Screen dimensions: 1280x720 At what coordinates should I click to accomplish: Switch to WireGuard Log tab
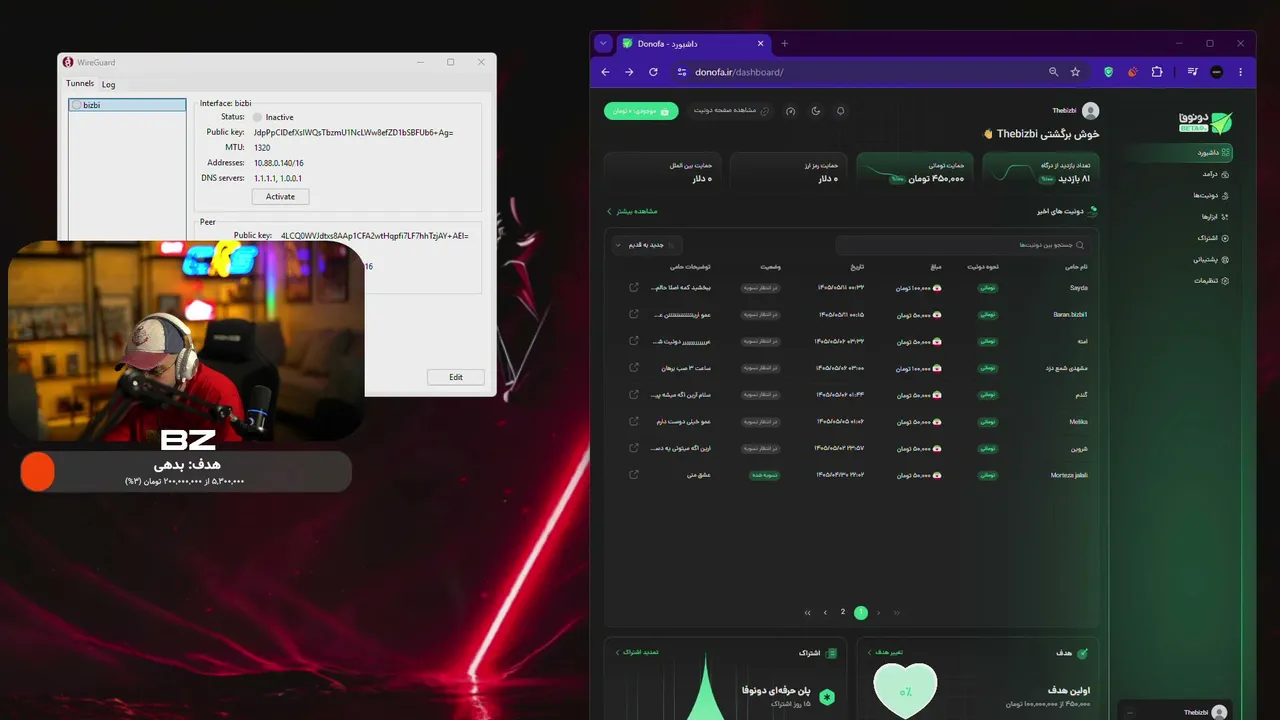click(x=108, y=84)
